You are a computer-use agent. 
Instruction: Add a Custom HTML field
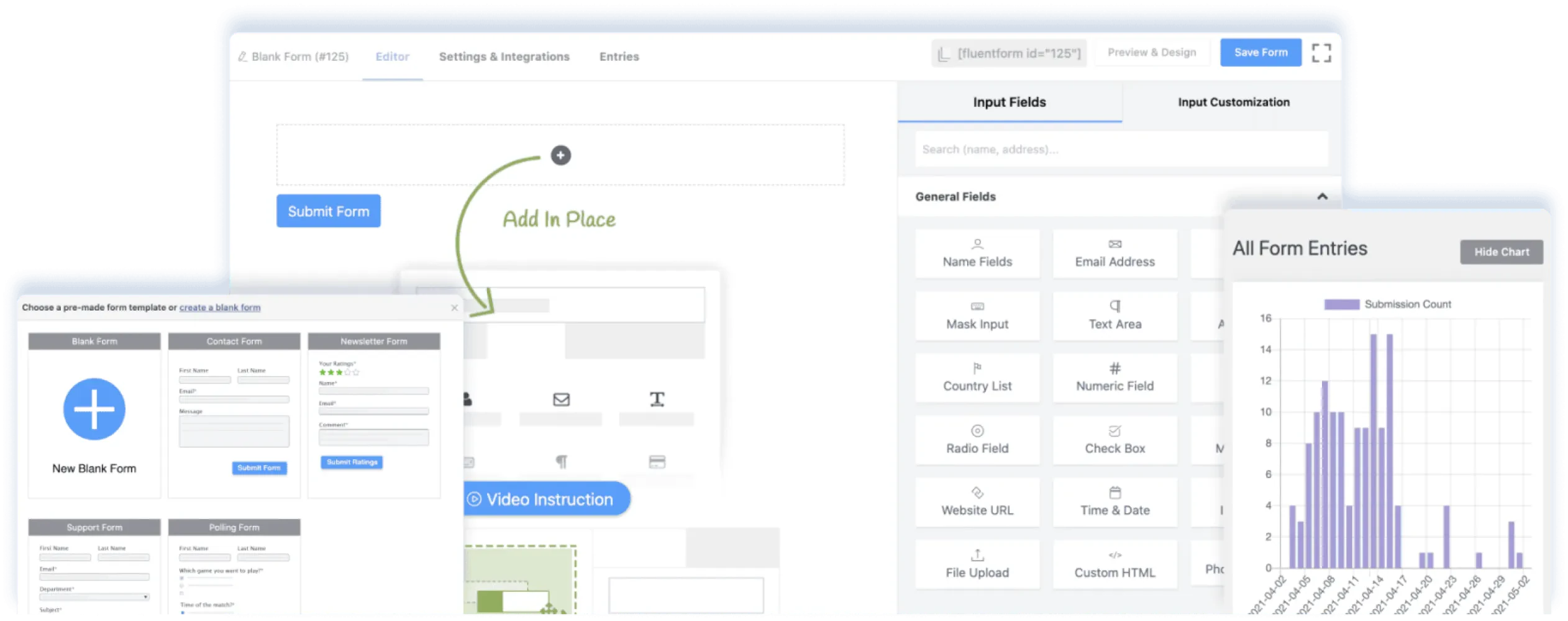[1114, 564]
